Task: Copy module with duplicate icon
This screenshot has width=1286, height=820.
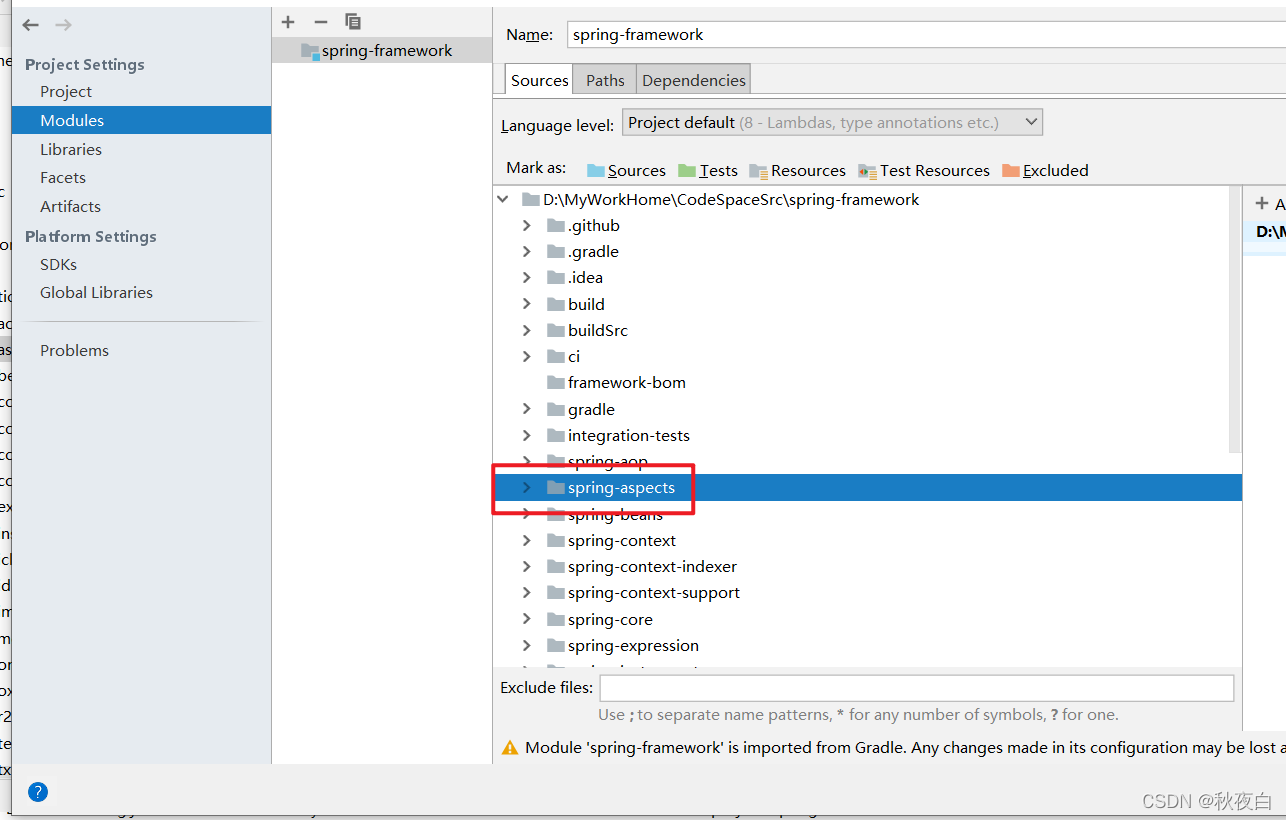Action: coord(353,21)
